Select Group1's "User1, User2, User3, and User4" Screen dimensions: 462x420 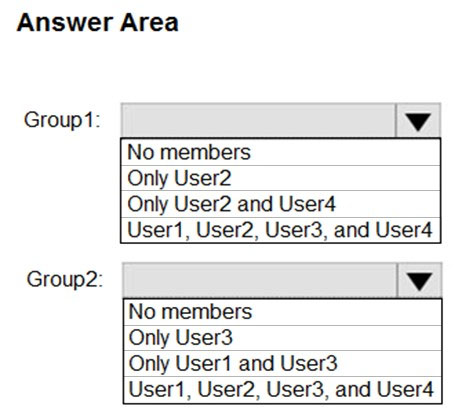tap(281, 230)
